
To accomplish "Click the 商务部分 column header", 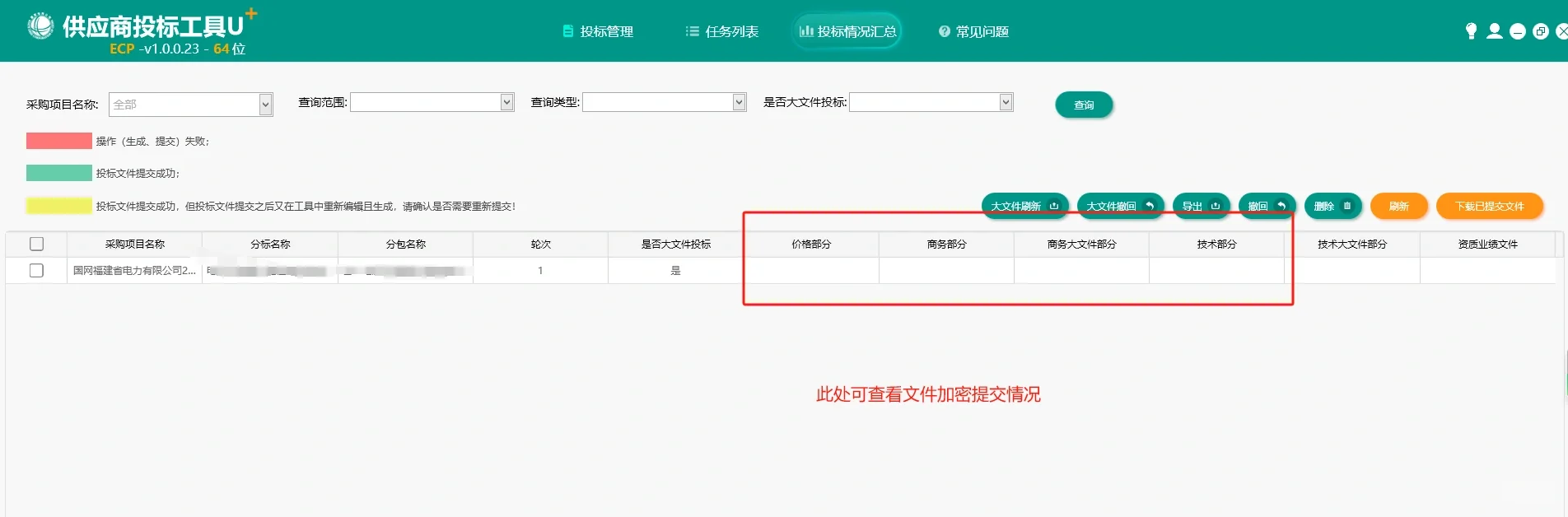I will tap(946, 244).
